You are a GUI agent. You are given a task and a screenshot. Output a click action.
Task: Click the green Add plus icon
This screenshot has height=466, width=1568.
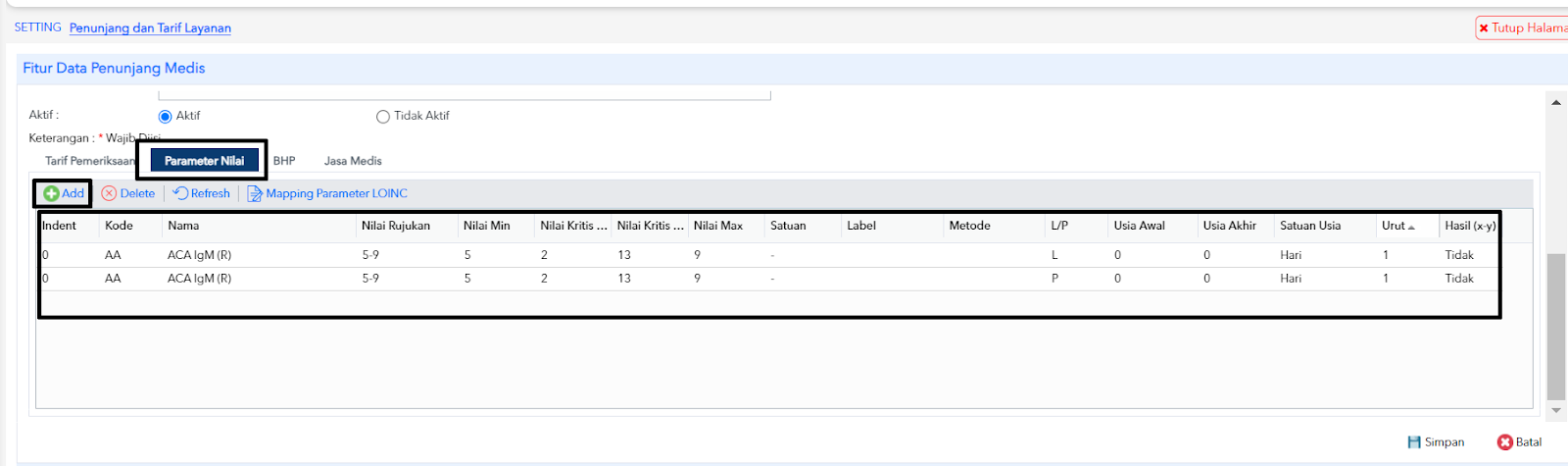(x=51, y=193)
